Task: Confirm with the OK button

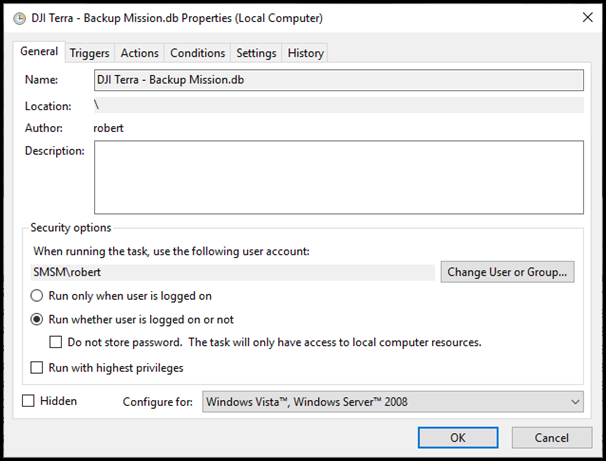Action: point(458,438)
